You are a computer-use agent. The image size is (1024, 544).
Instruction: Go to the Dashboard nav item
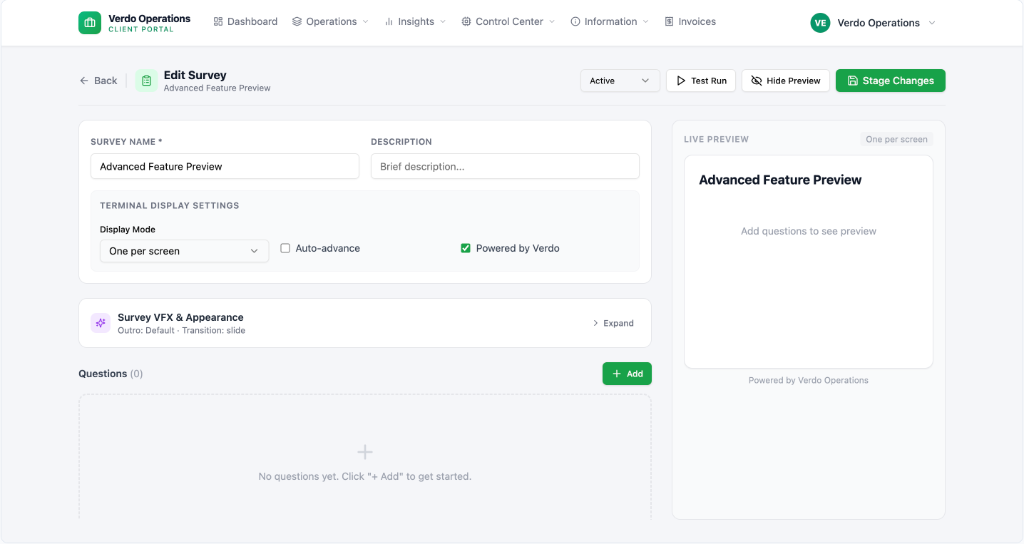click(x=246, y=22)
